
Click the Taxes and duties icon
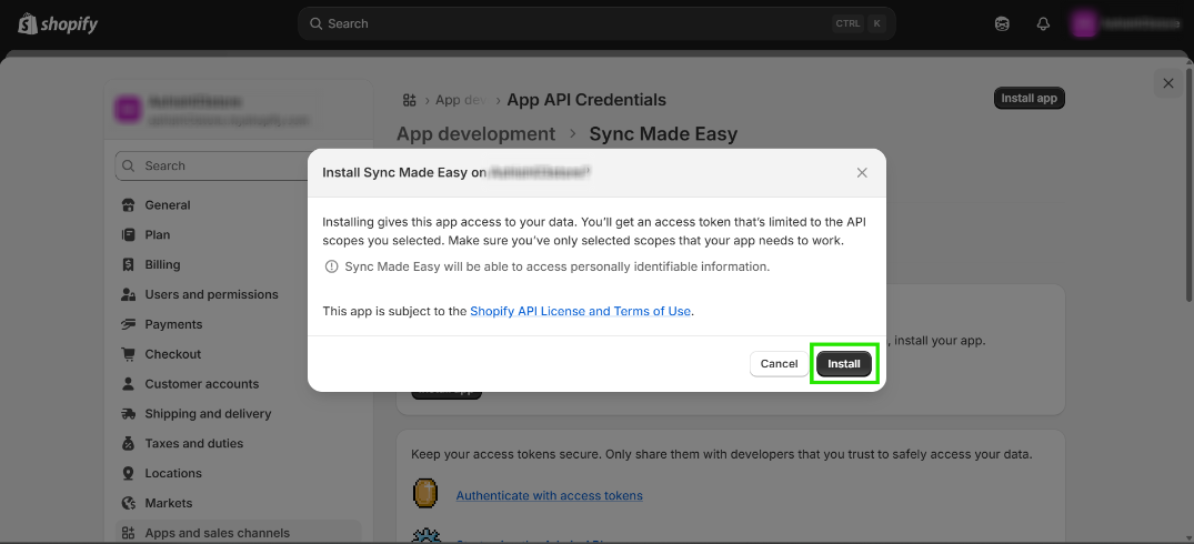click(129, 443)
